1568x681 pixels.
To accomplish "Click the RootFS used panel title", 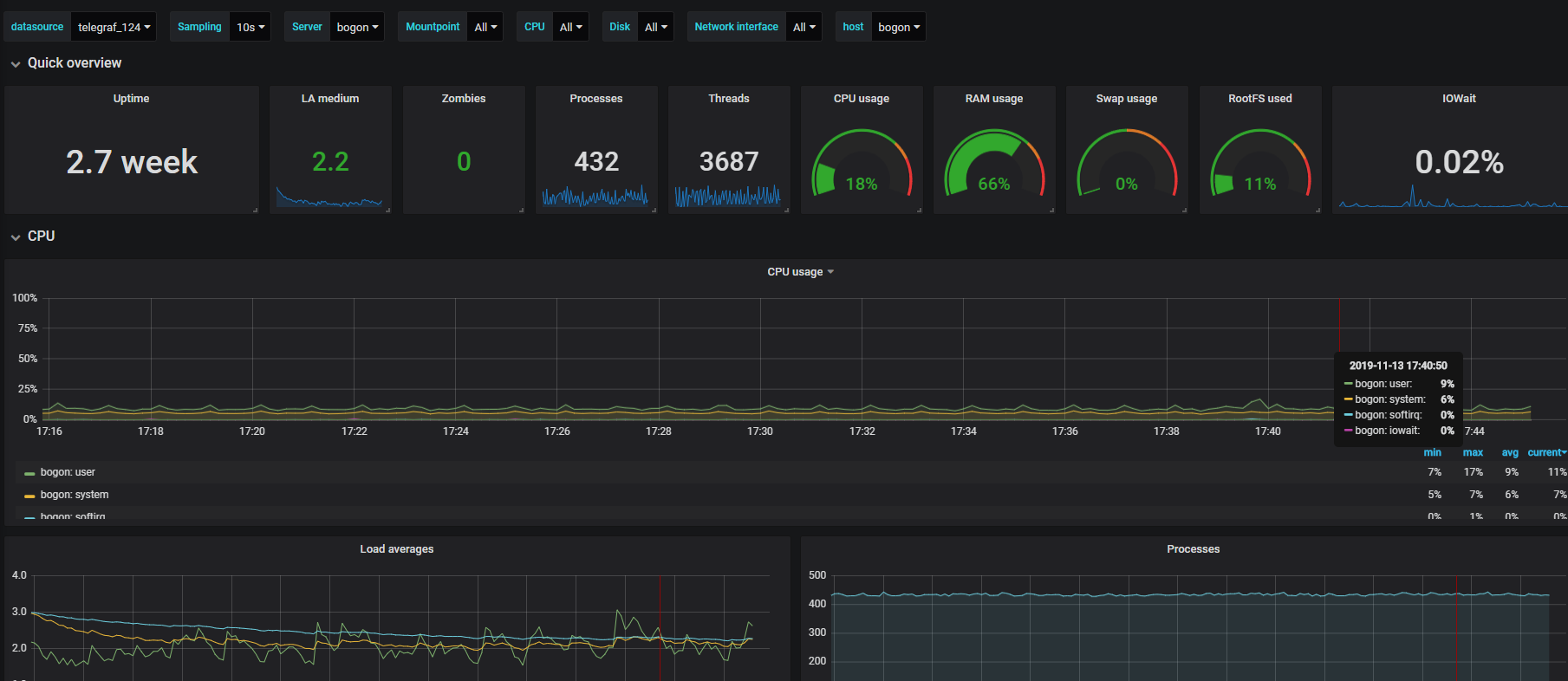I will click(x=1260, y=99).
